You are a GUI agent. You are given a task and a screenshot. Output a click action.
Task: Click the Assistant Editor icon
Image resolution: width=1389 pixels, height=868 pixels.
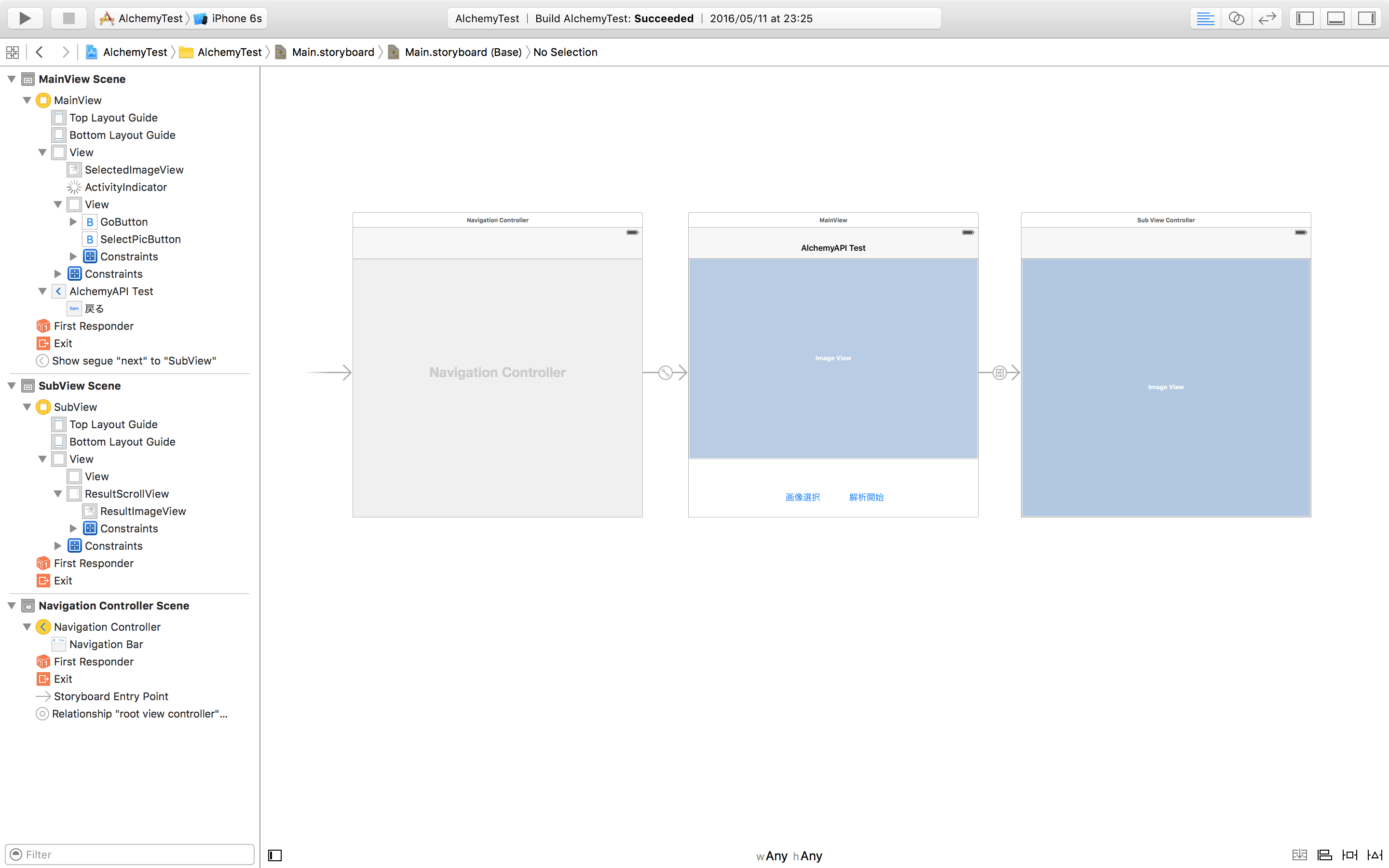[1237, 18]
